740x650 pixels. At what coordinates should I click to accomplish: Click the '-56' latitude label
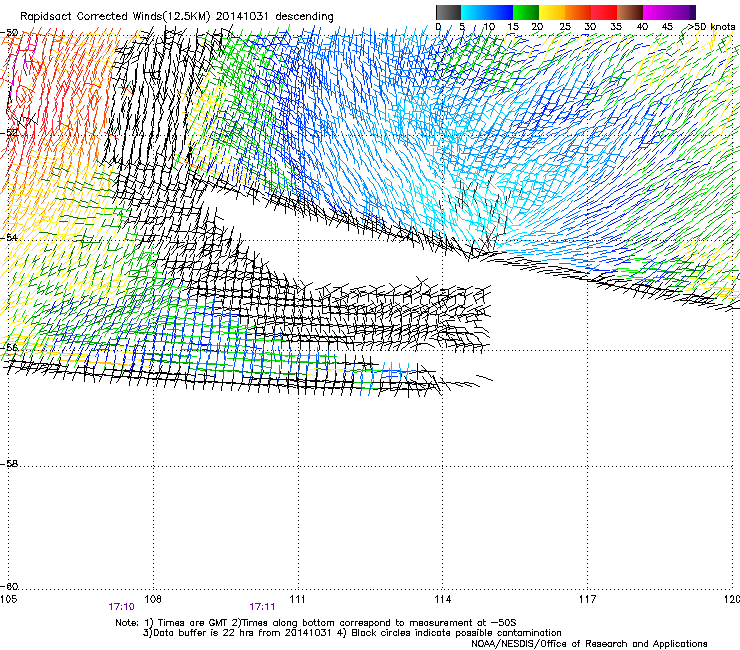click(x=9, y=347)
